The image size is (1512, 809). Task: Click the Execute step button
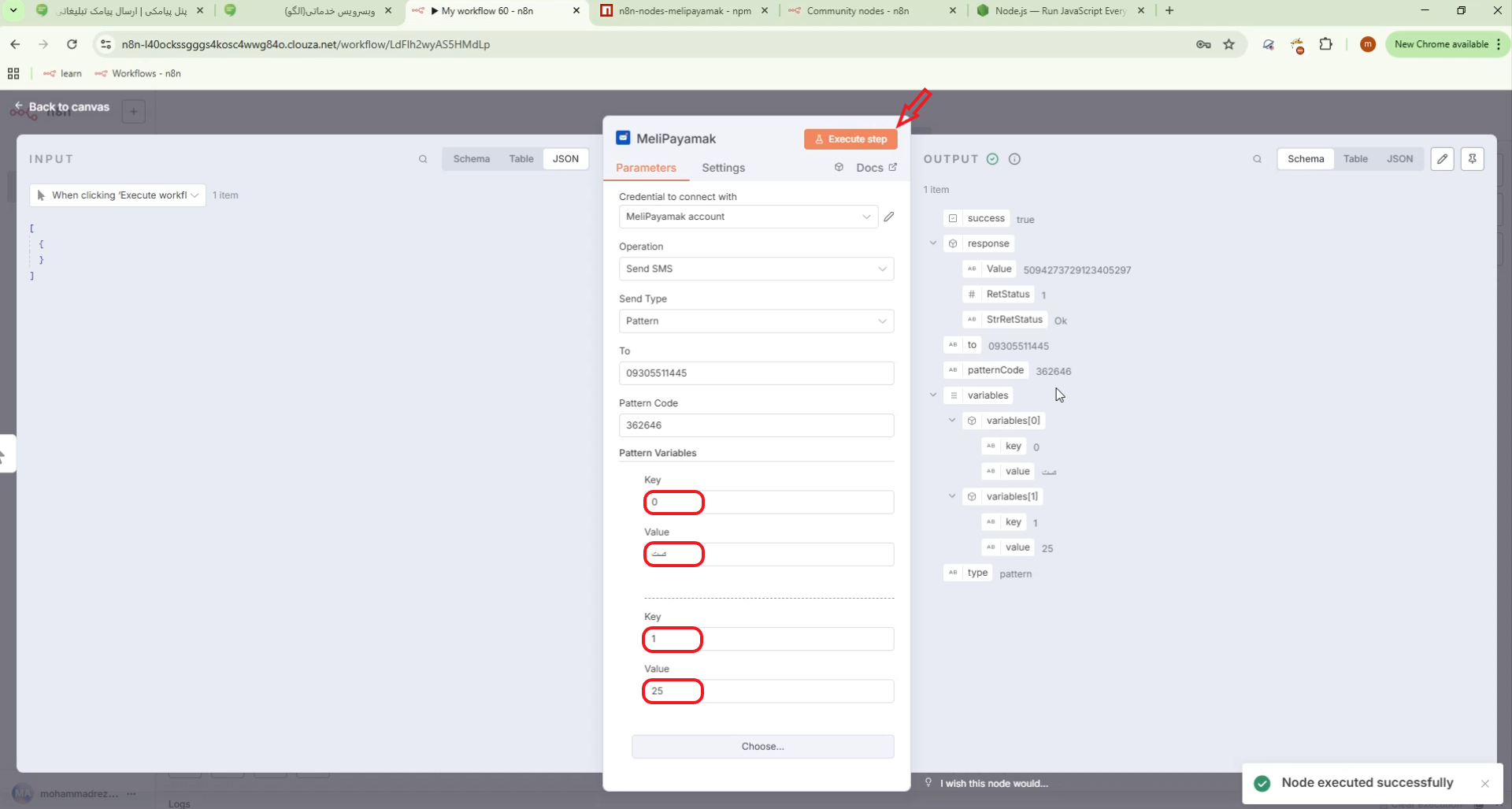[x=850, y=139]
